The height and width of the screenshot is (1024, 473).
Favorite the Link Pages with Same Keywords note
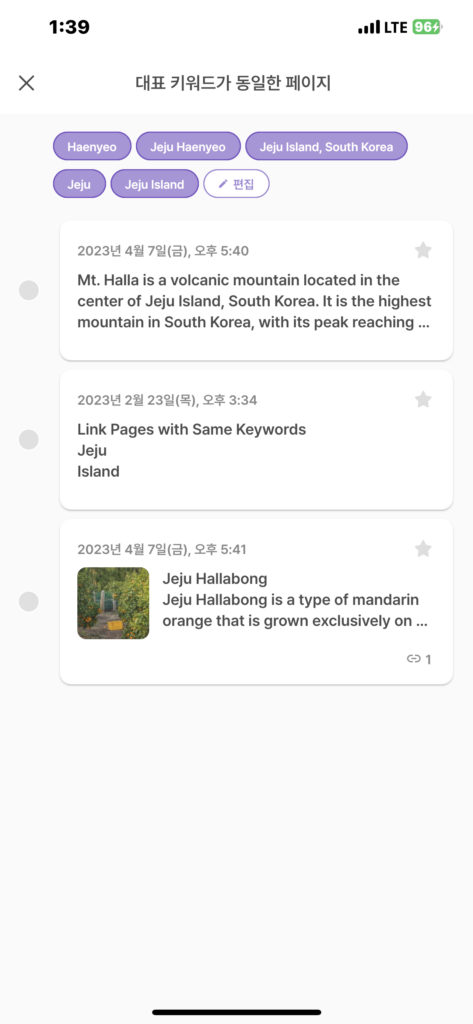[423, 400]
